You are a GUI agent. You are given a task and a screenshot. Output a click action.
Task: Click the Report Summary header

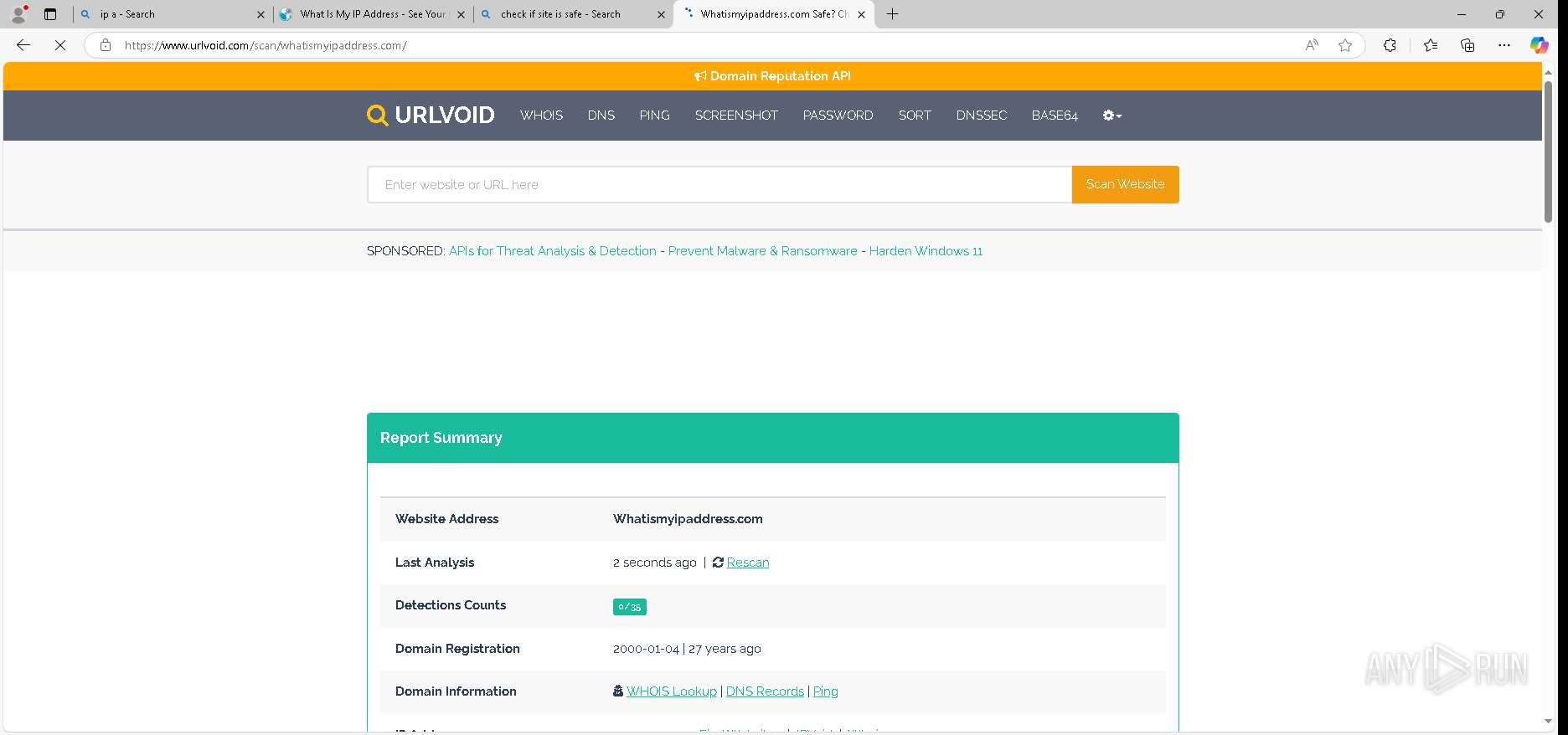[x=773, y=438]
